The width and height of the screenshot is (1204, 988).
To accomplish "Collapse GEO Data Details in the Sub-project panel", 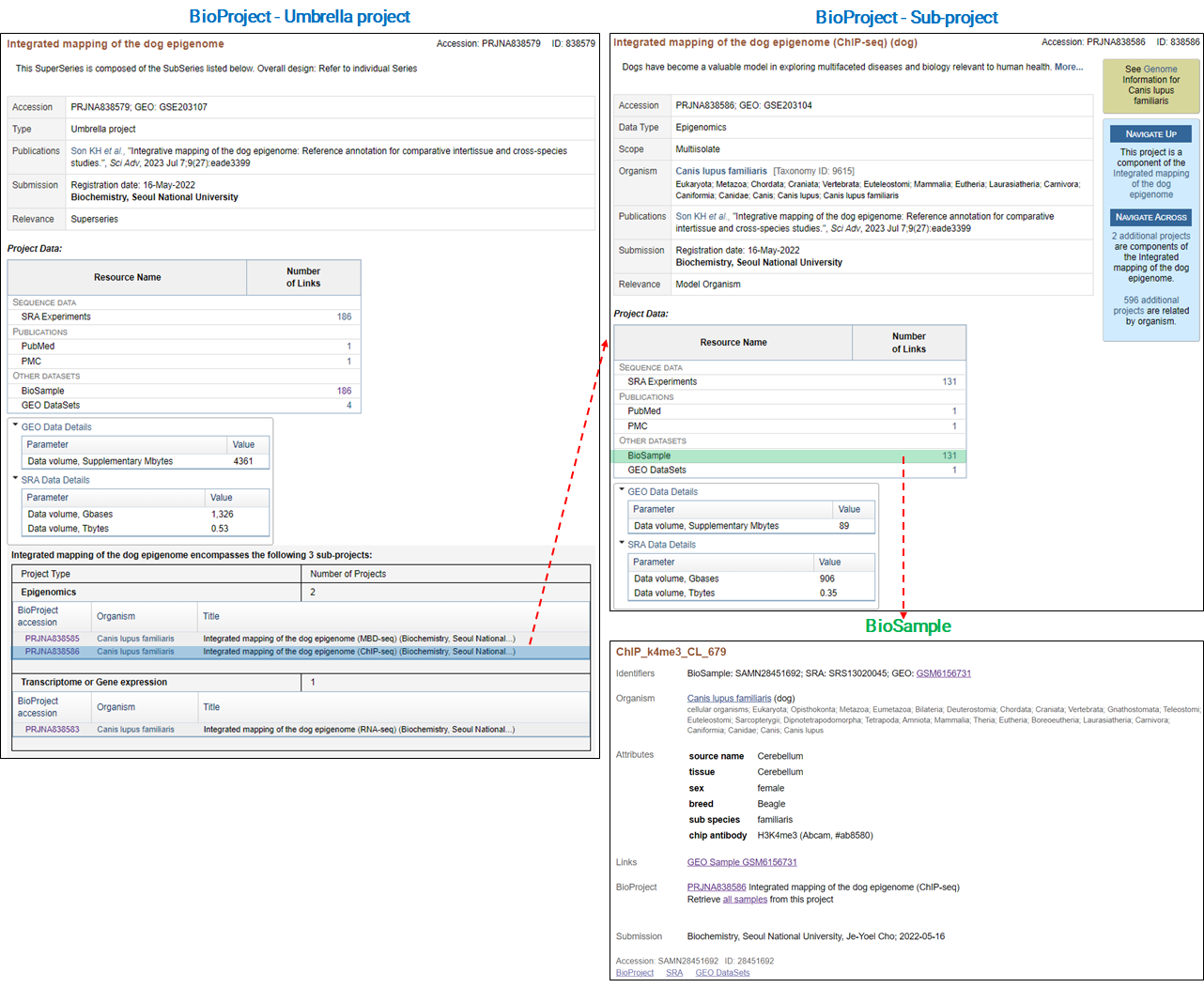I will point(623,490).
